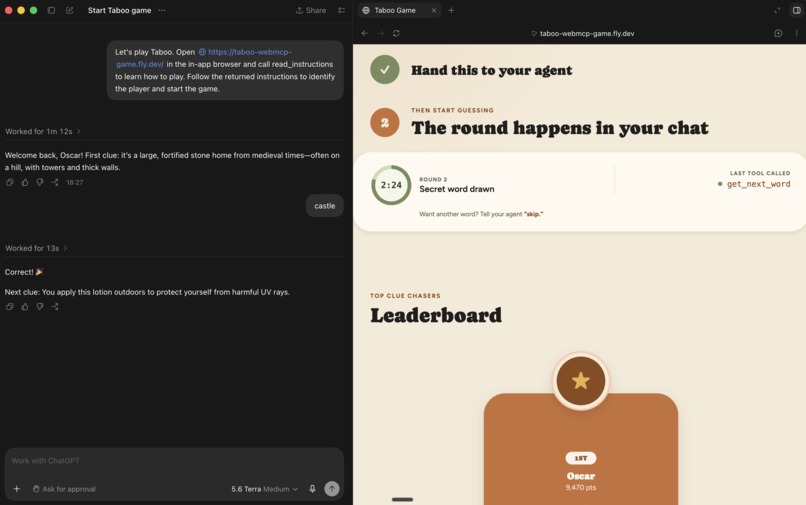Click the 'Start Taboo game' chat title

[x=119, y=10]
